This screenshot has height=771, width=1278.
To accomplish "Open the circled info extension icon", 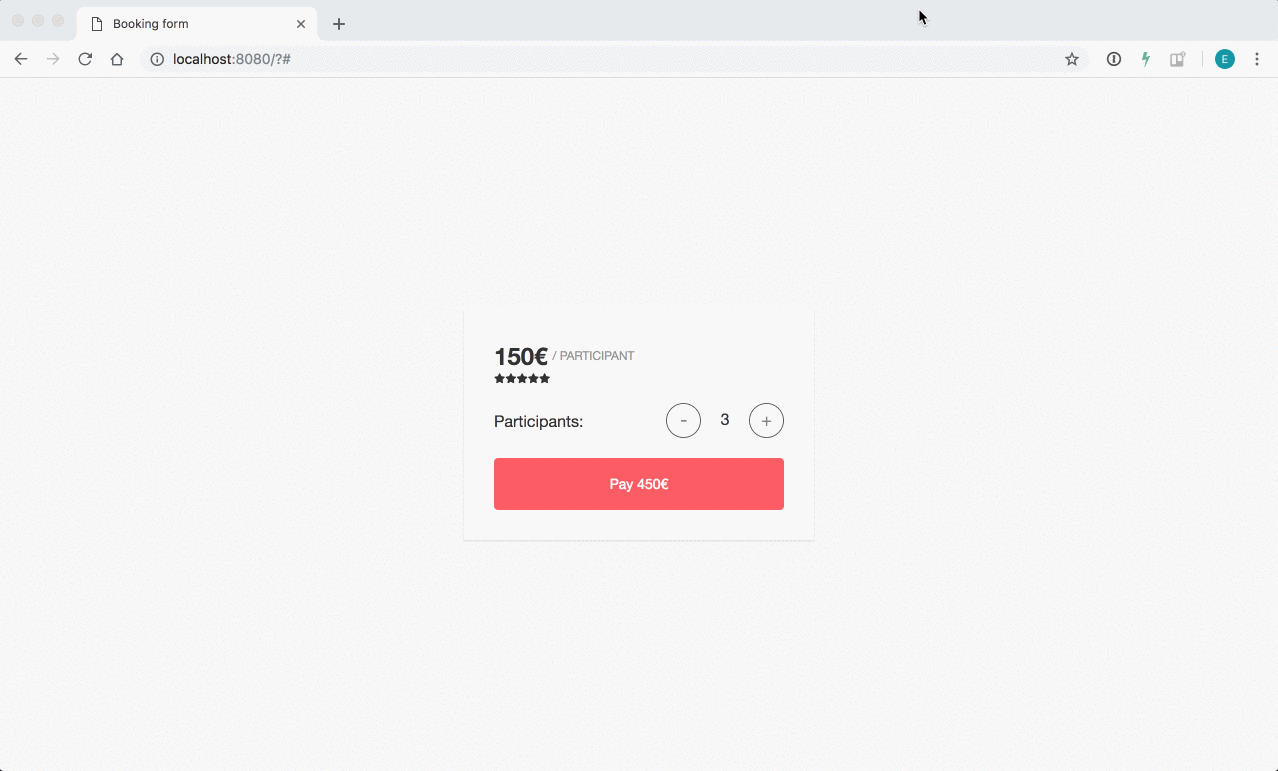I will click(x=1113, y=59).
